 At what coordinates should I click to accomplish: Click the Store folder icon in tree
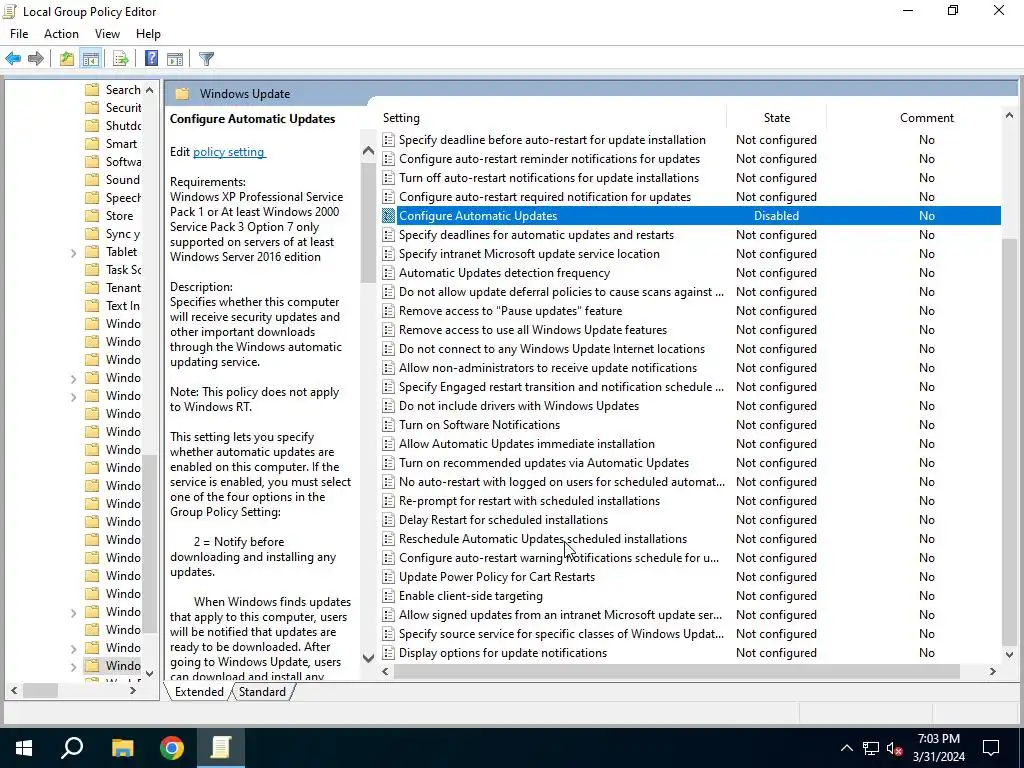tap(92, 216)
